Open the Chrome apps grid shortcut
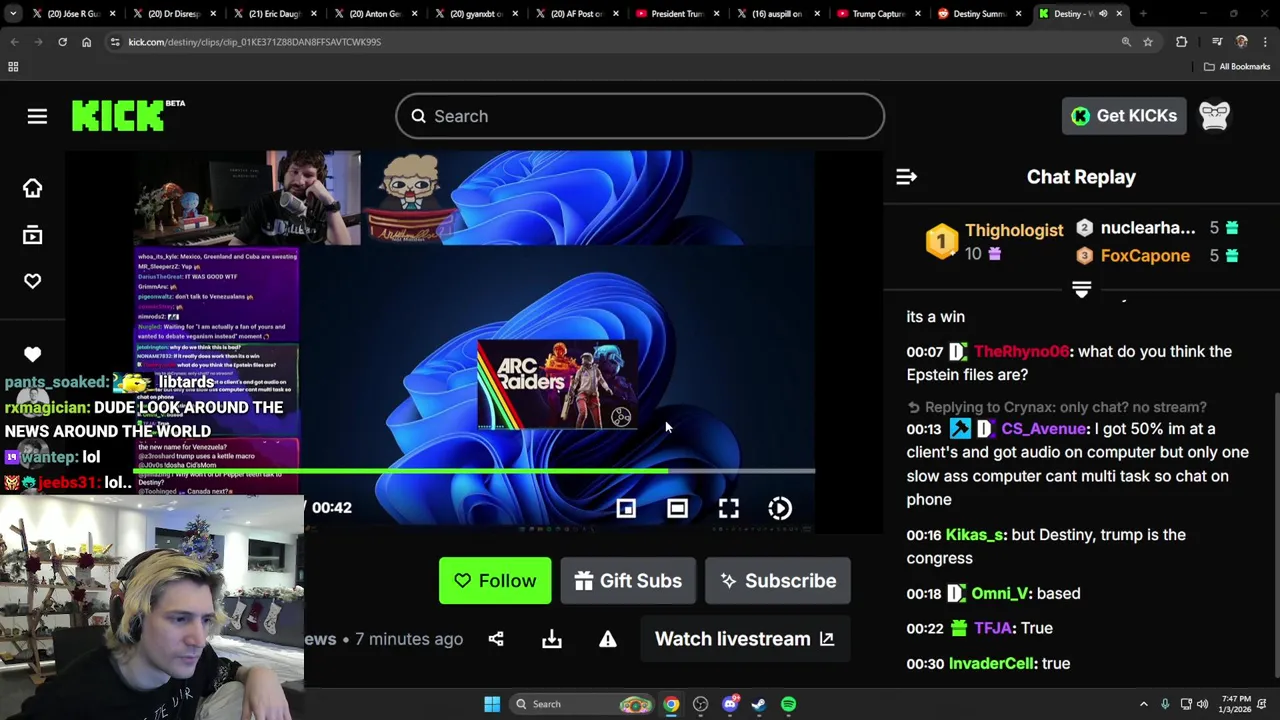 pos(13,67)
